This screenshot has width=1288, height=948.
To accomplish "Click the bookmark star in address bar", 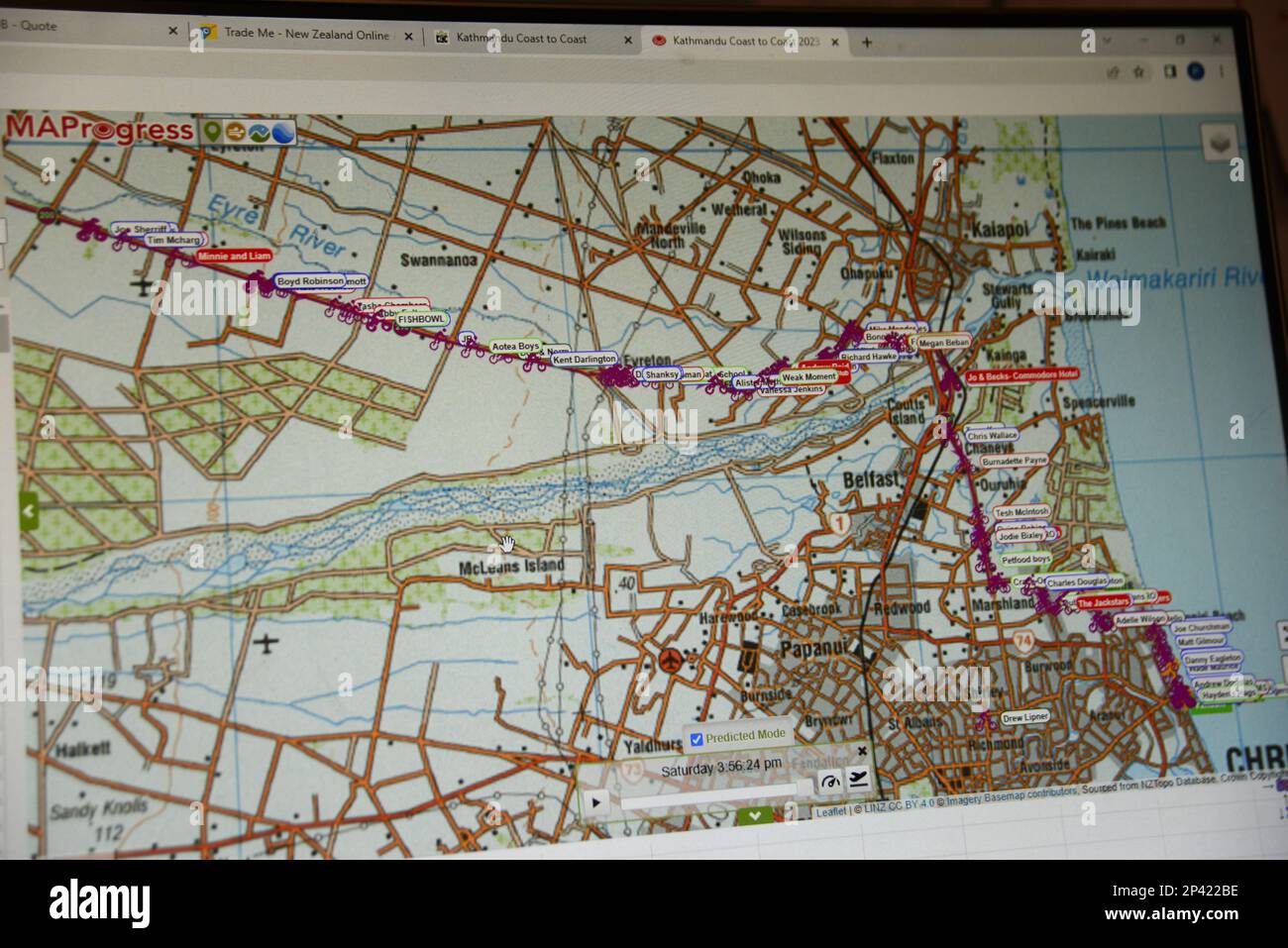I will point(1138,71).
